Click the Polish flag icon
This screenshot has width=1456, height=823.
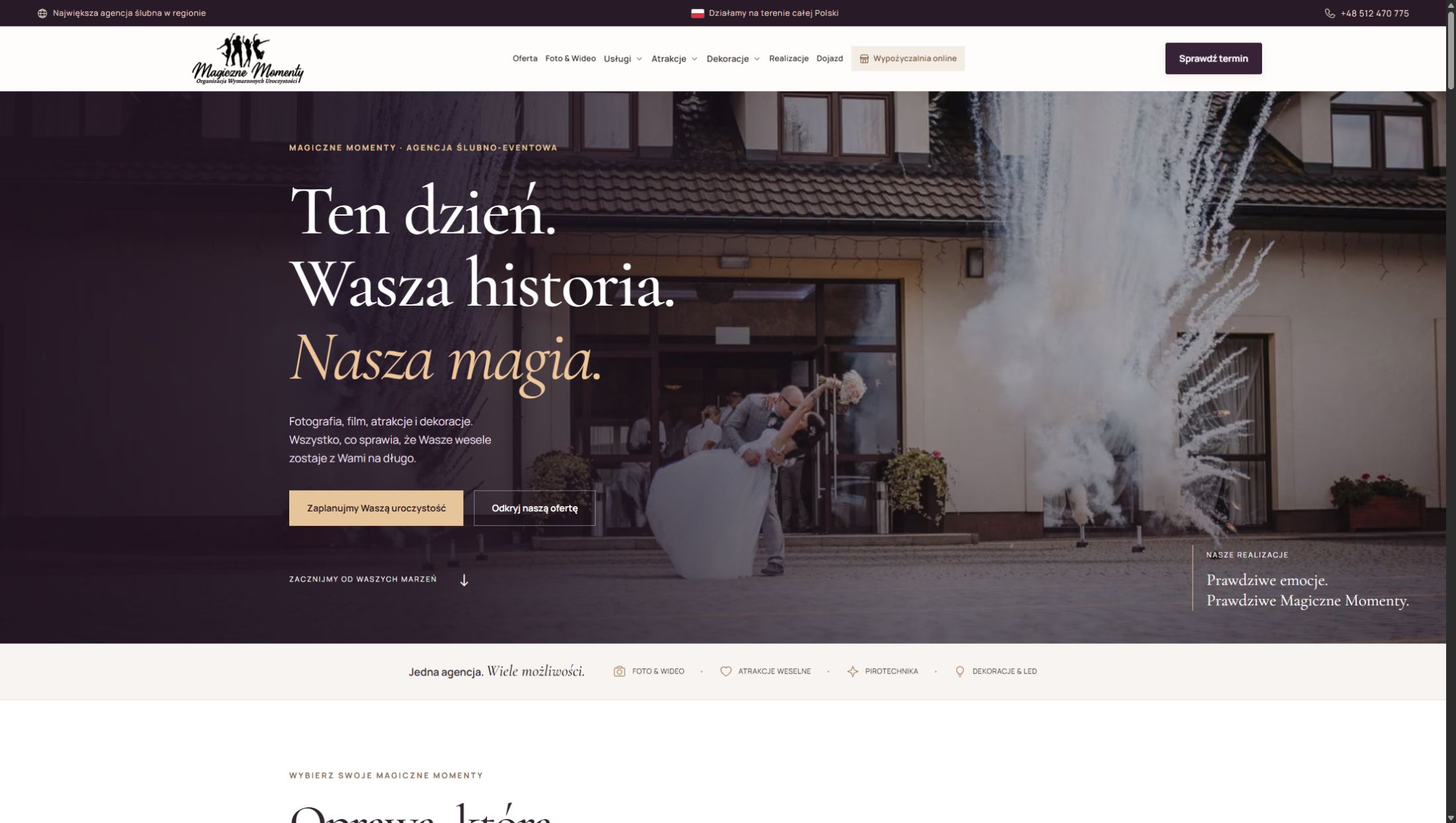pos(698,13)
